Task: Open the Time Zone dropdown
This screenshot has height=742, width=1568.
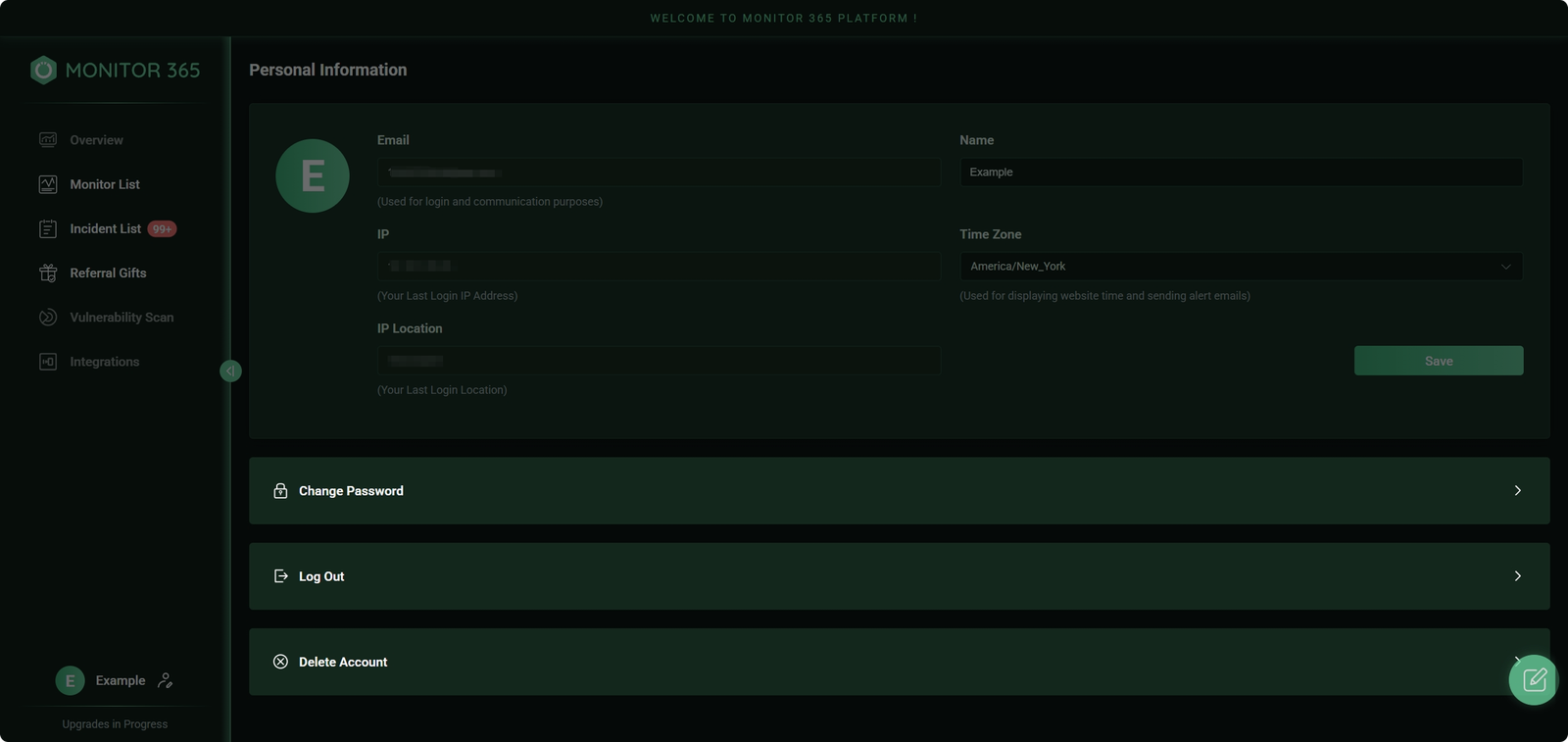Action: tap(1241, 267)
